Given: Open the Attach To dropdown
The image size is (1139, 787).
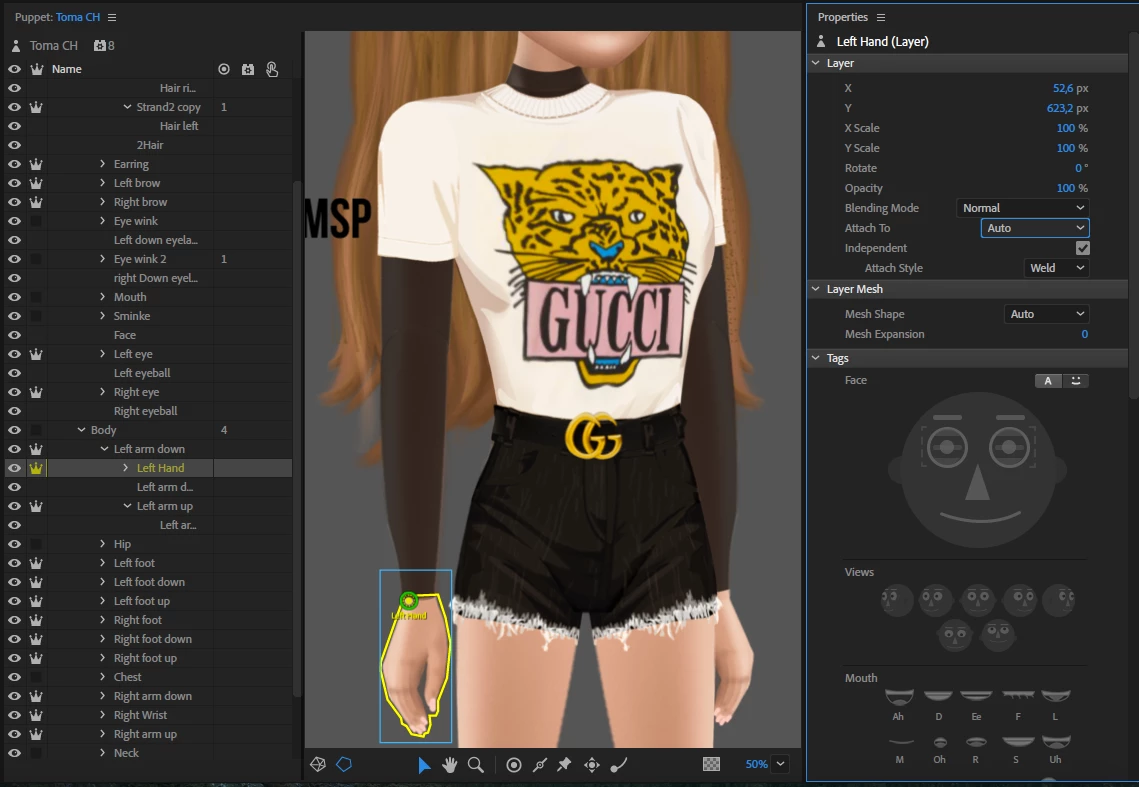Looking at the screenshot, I should click(x=1035, y=228).
